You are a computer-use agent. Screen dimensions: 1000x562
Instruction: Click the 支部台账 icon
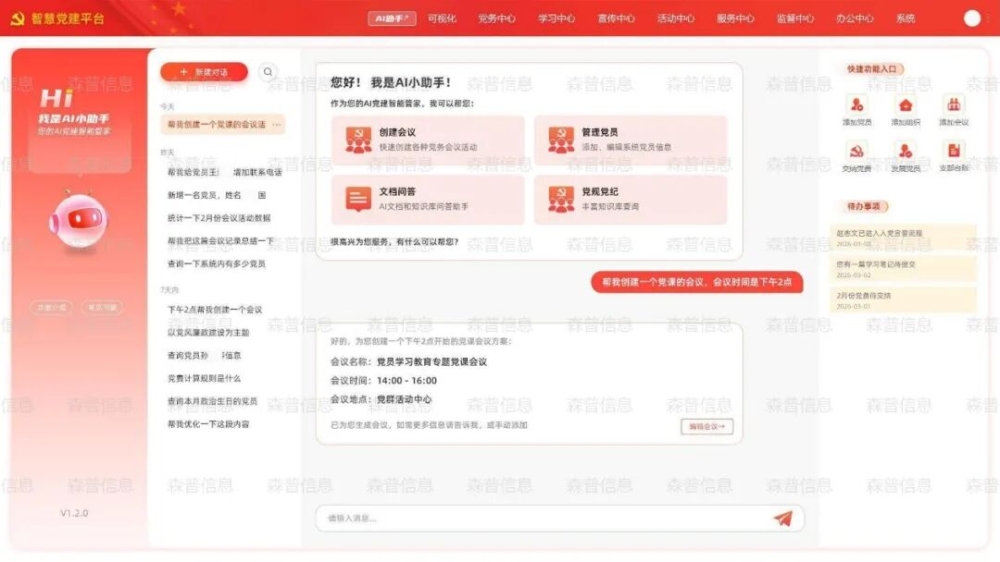point(954,152)
